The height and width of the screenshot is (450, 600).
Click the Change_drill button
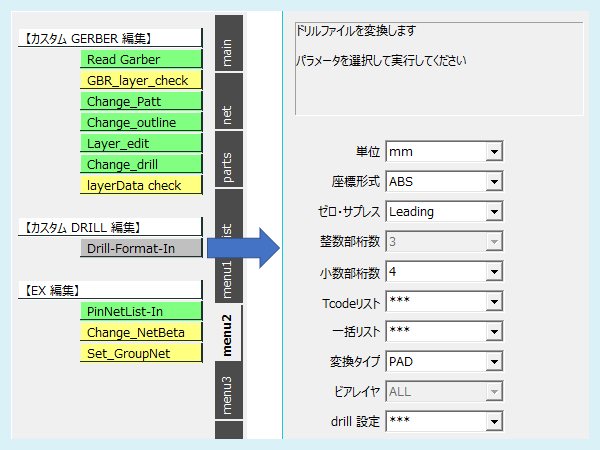141,164
